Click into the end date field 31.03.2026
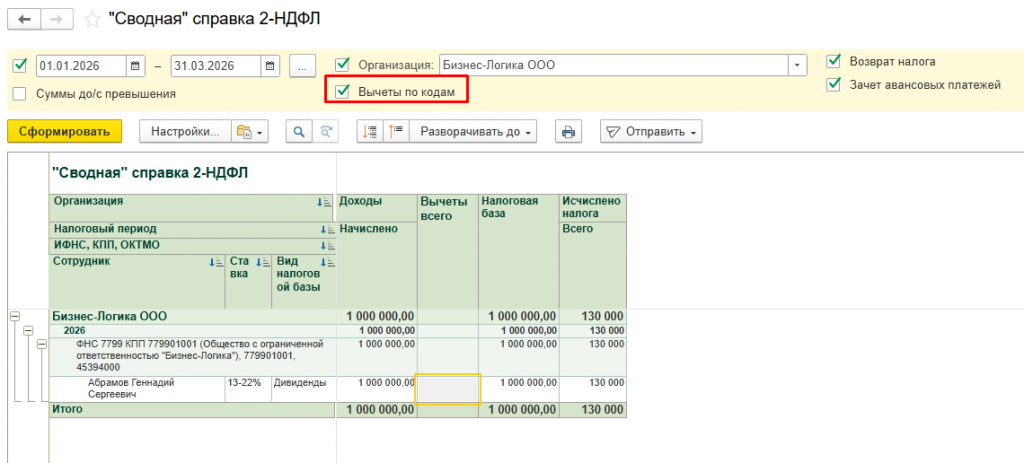This screenshot has height=463, width=1024. 217,65
